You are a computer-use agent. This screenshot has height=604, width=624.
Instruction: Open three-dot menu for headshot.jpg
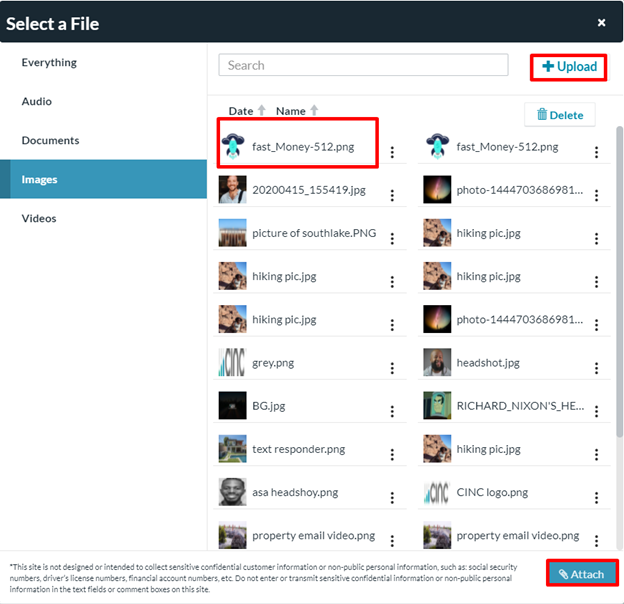coord(596,368)
